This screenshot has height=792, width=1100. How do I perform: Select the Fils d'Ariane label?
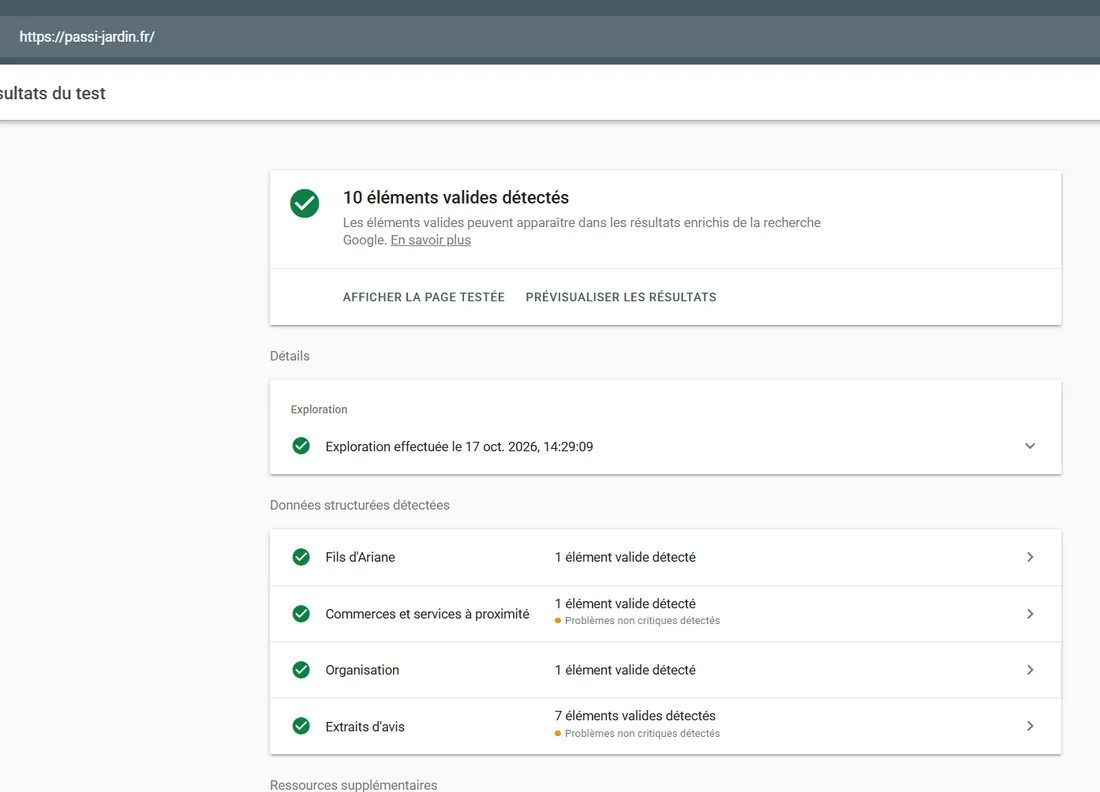pos(360,557)
